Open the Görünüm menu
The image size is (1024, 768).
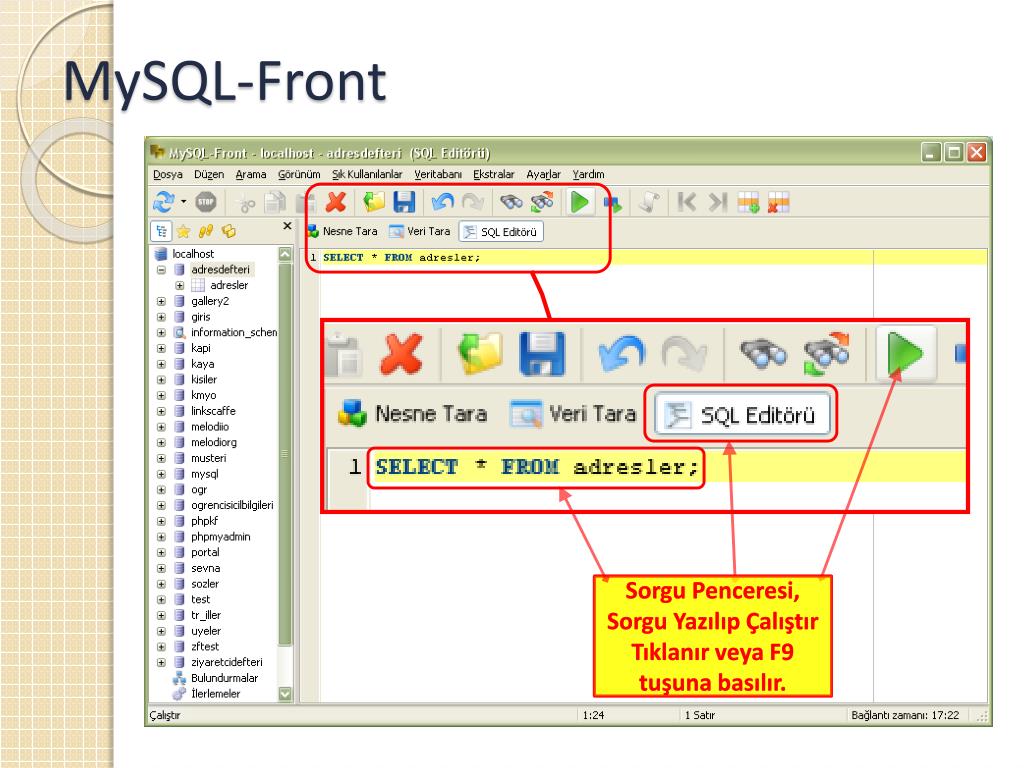click(x=299, y=174)
